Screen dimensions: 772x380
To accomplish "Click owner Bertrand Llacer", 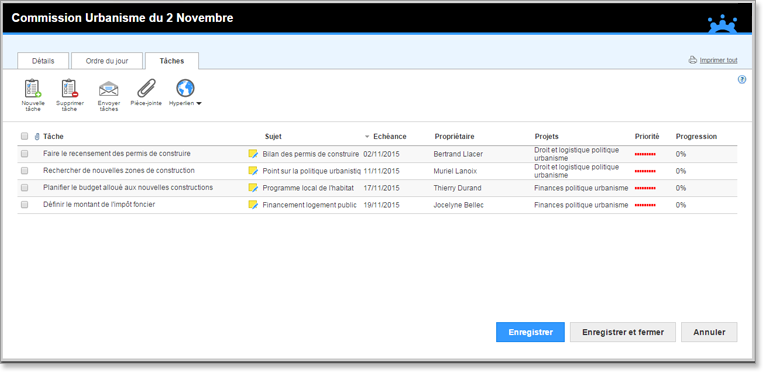I will point(458,154).
